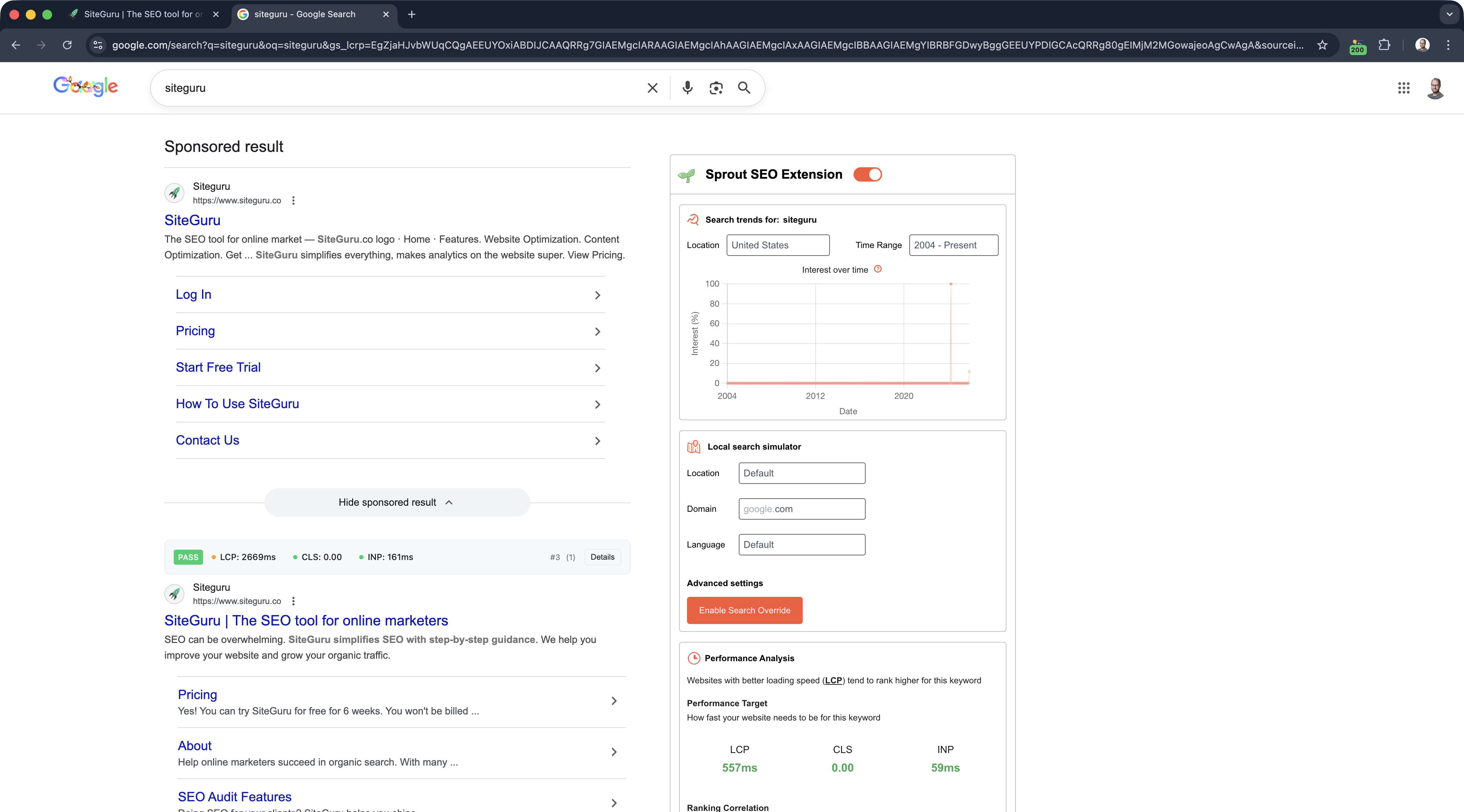Viewport: 1464px width, 812px height.
Task: Click the search magnifier icon
Action: (x=744, y=88)
